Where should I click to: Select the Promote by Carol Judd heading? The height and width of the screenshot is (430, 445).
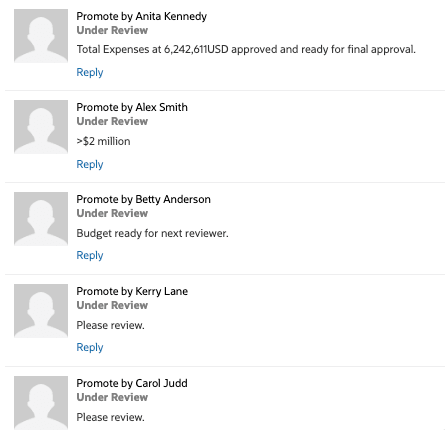tap(132, 383)
